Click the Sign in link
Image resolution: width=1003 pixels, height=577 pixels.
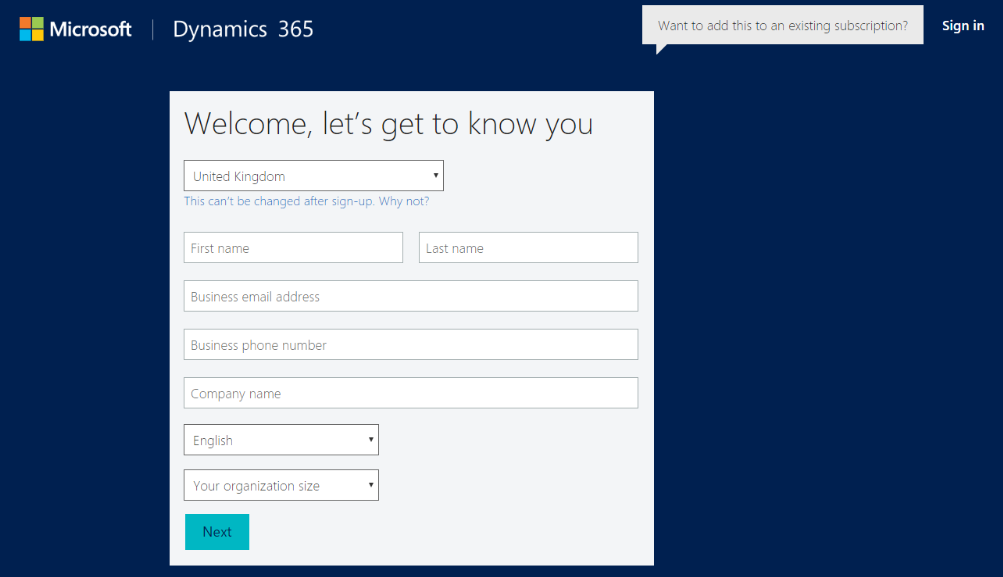click(963, 26)
